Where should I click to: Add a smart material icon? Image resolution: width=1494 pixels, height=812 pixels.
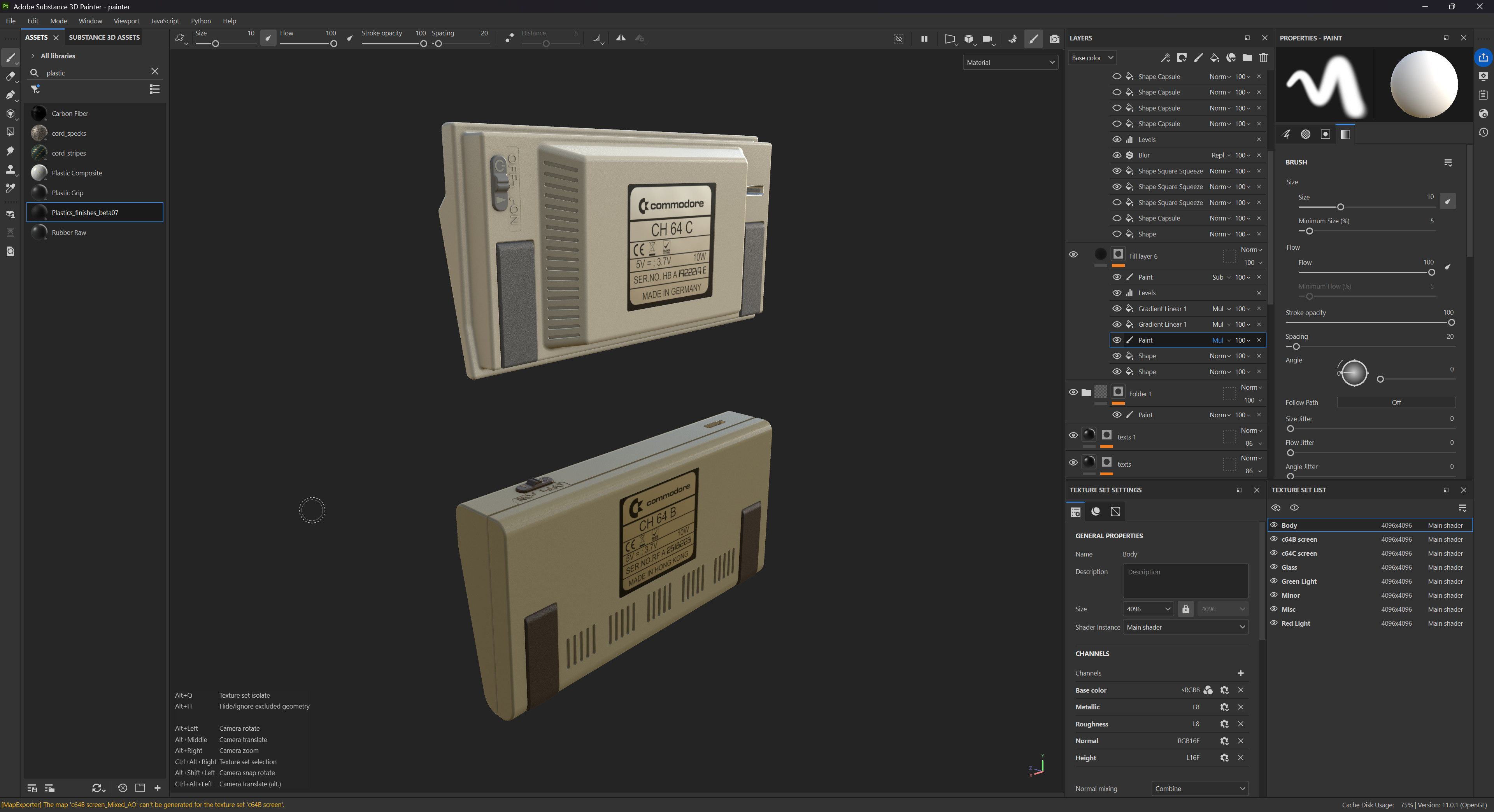pos(1231,58)
